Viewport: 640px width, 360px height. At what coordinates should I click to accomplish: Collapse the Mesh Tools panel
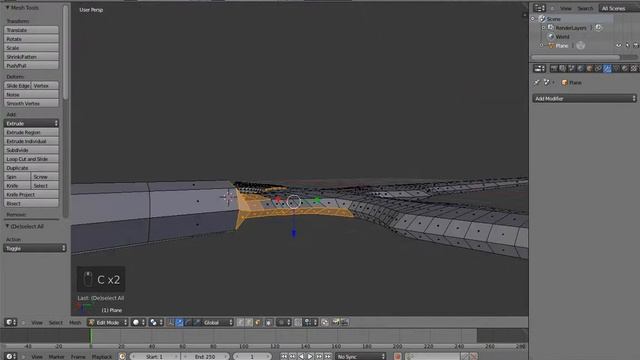click(7, 7)
